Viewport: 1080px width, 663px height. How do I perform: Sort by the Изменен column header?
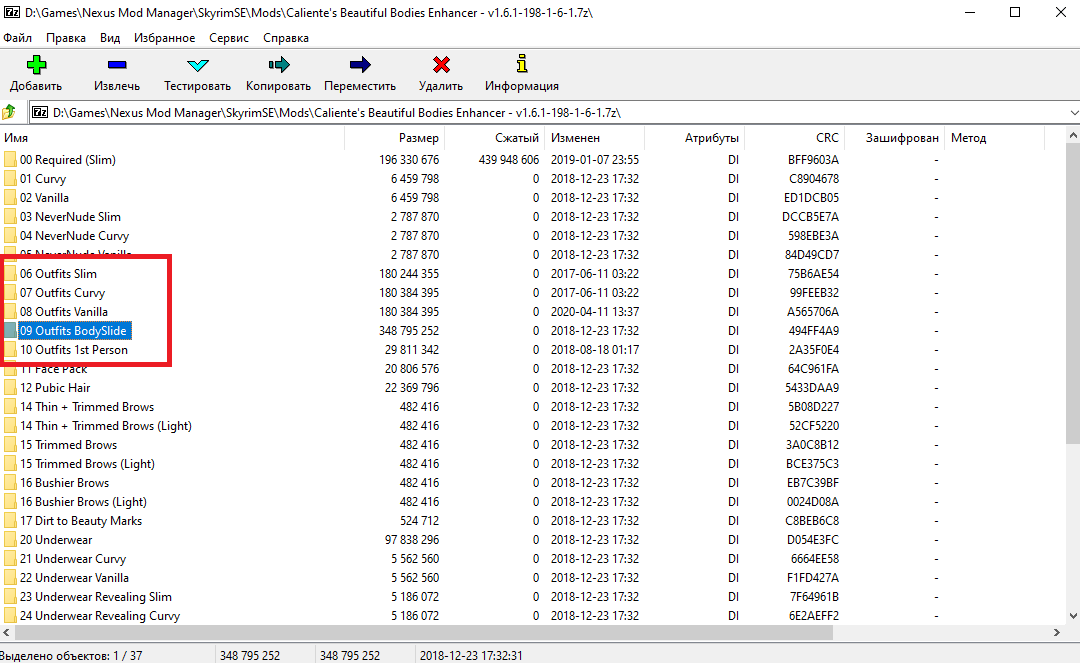point(575,138)
